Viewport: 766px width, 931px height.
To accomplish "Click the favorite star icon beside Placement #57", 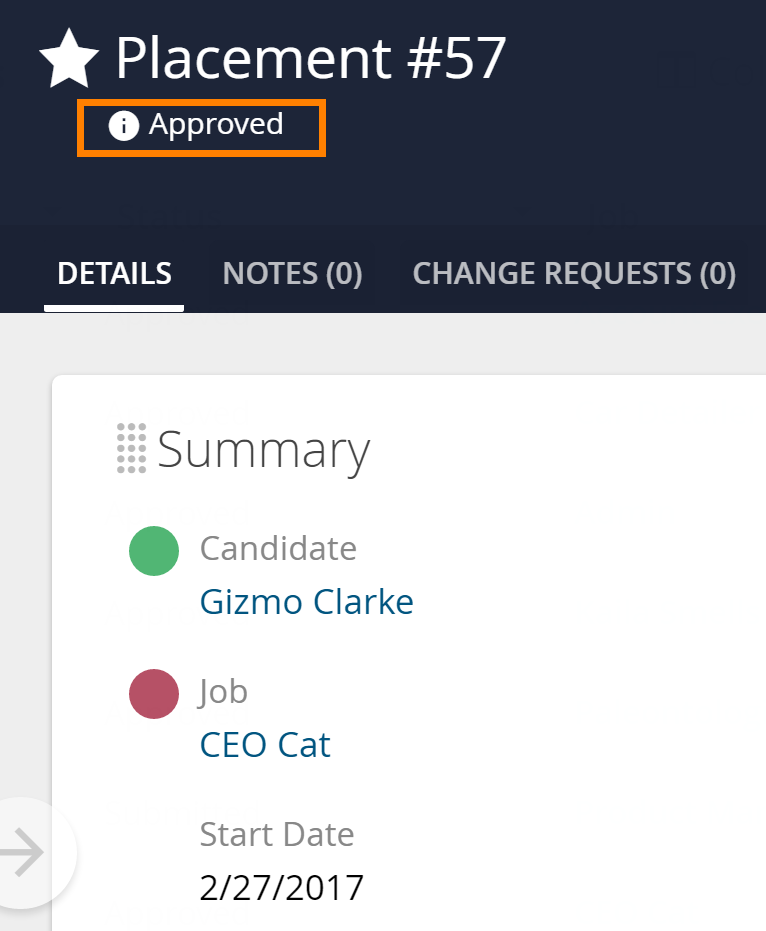I will pos(69,59).
